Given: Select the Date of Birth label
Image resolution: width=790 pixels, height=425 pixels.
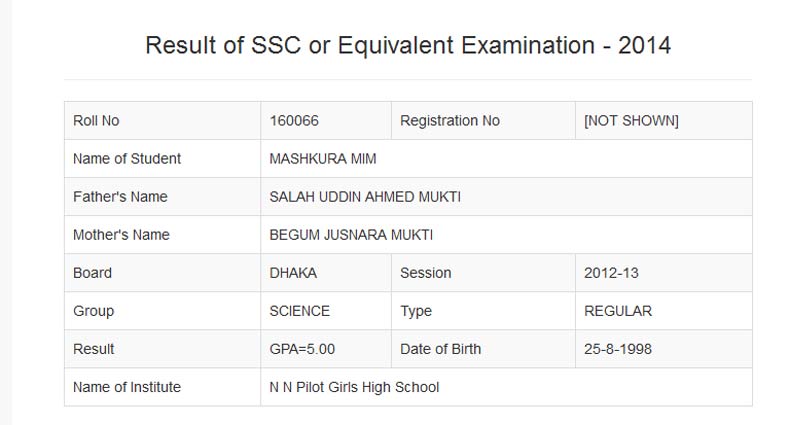Looking at the screenshot, I should click(x=440, y=349).
